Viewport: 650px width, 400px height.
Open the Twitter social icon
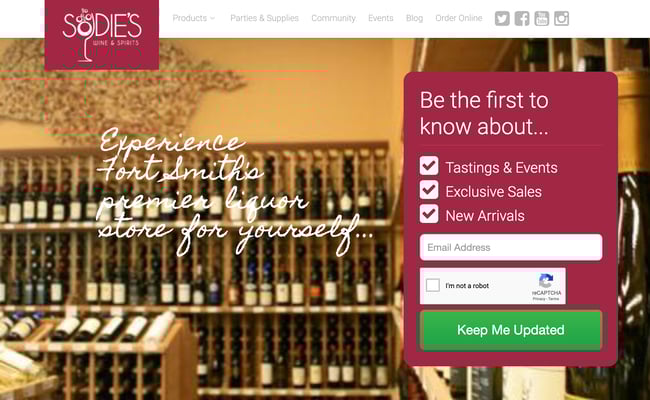502,18
